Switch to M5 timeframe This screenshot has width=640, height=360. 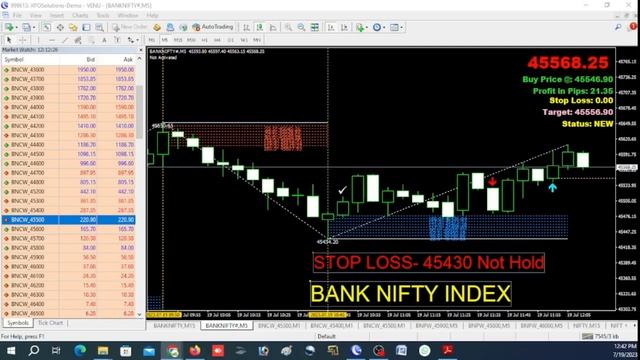click(x=164, y=40)
